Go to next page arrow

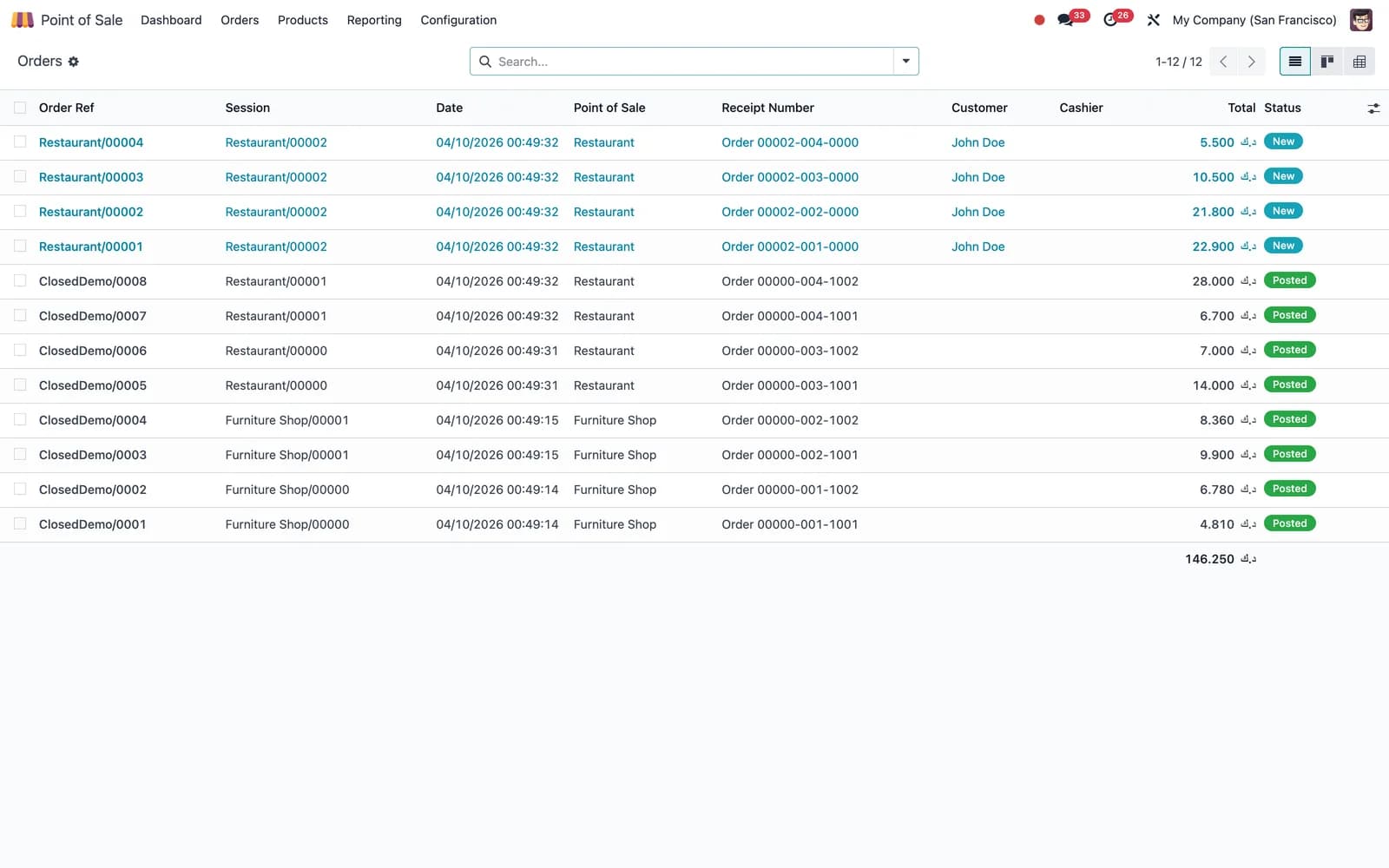pyautogui.click(x=1251, y=62)
